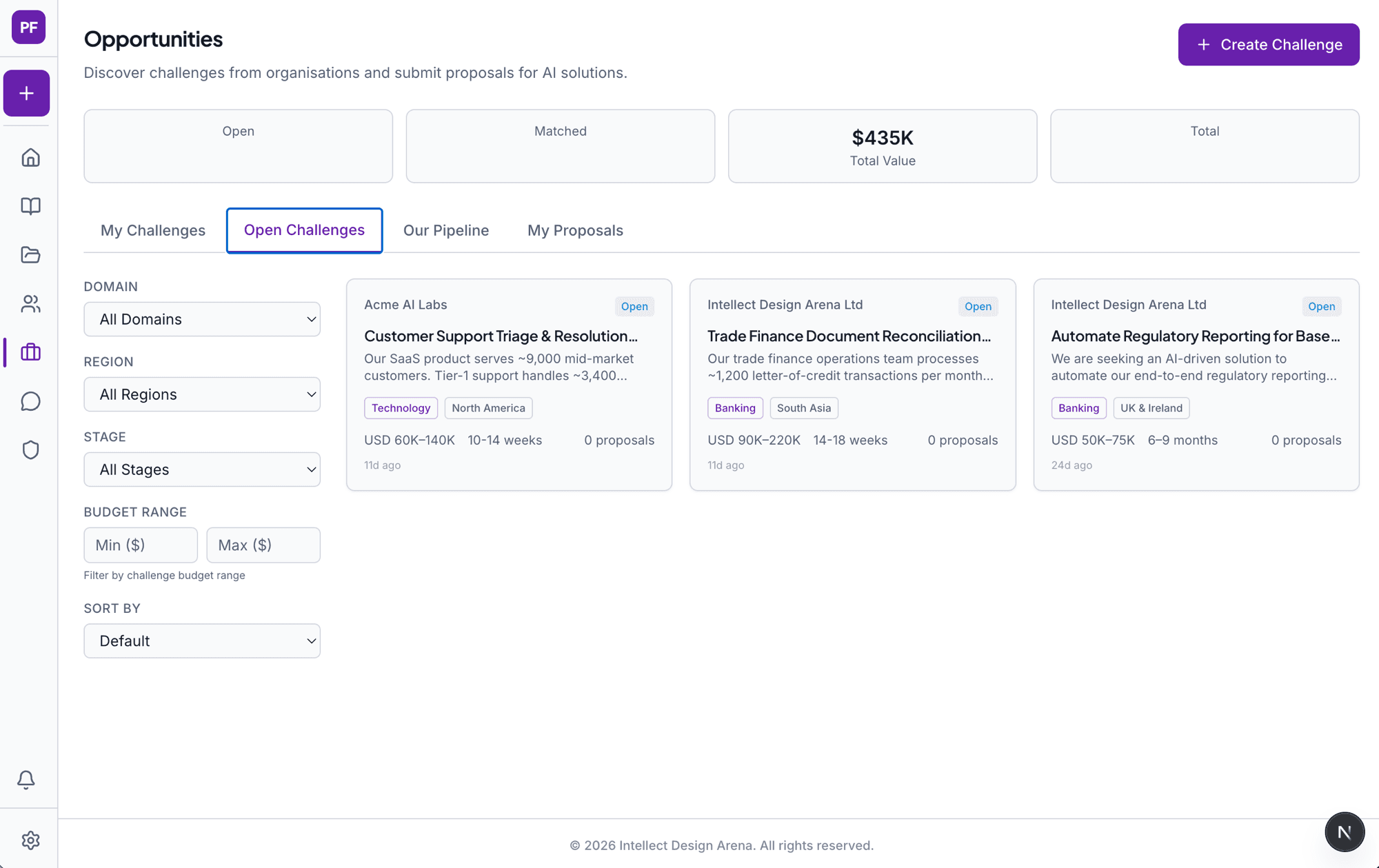The image size is (1379, 868).
Task: Click the PF logo in the sidebar
Action: (x=28, y=28)
